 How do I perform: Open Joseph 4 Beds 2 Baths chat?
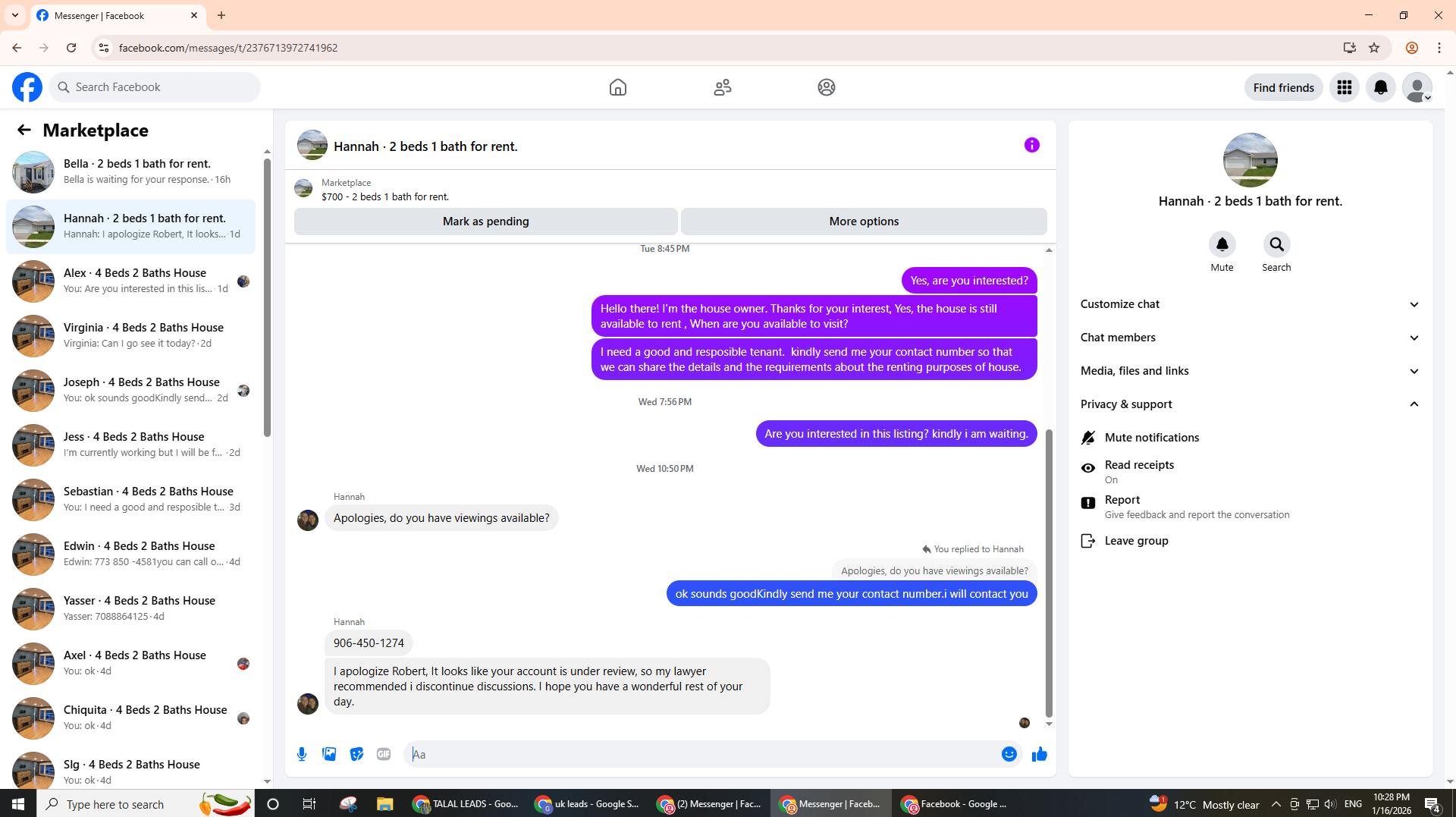pyautogui.click(x=130, y=390)
